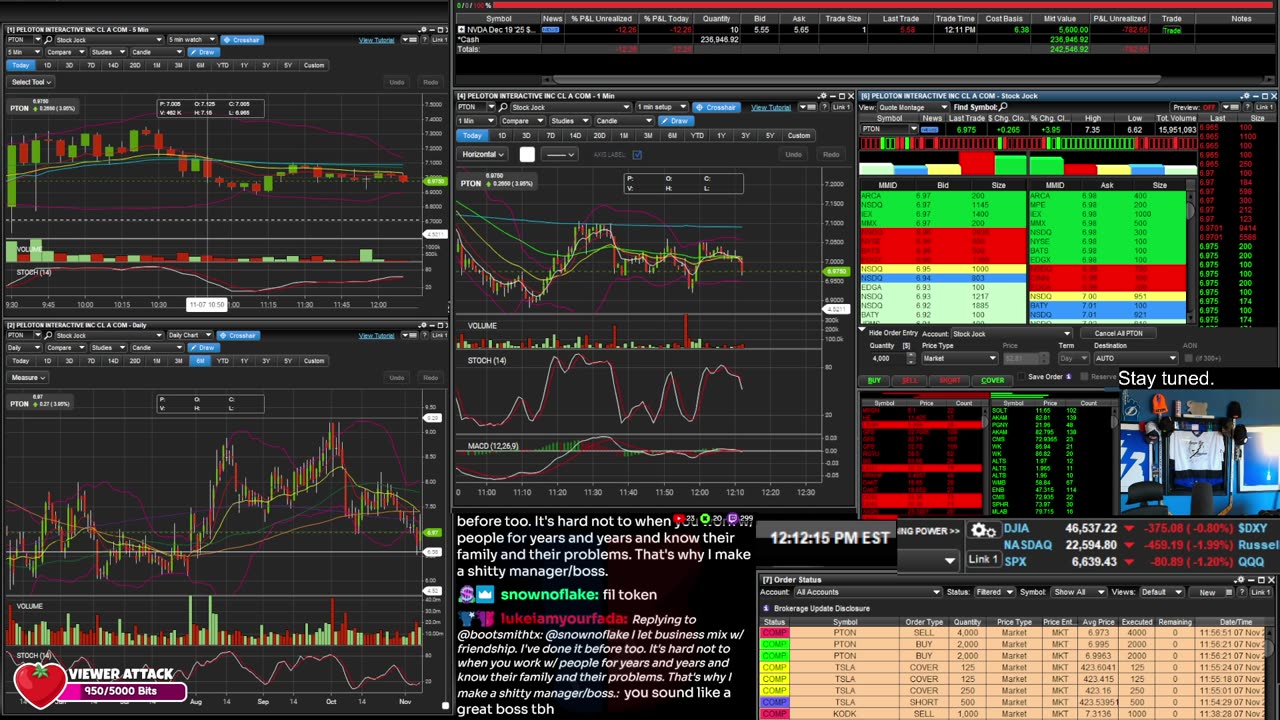The image size is (1280, 720).
Task: Select 6M range tab in Daily chart
Action: pyautogui.click(x=200, y=360)
